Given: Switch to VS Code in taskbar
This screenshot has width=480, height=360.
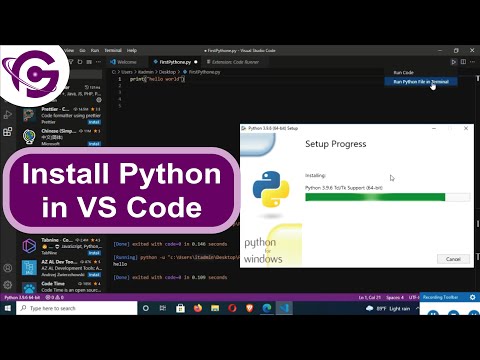Looking at the screenshot, I should pos(284,308).
